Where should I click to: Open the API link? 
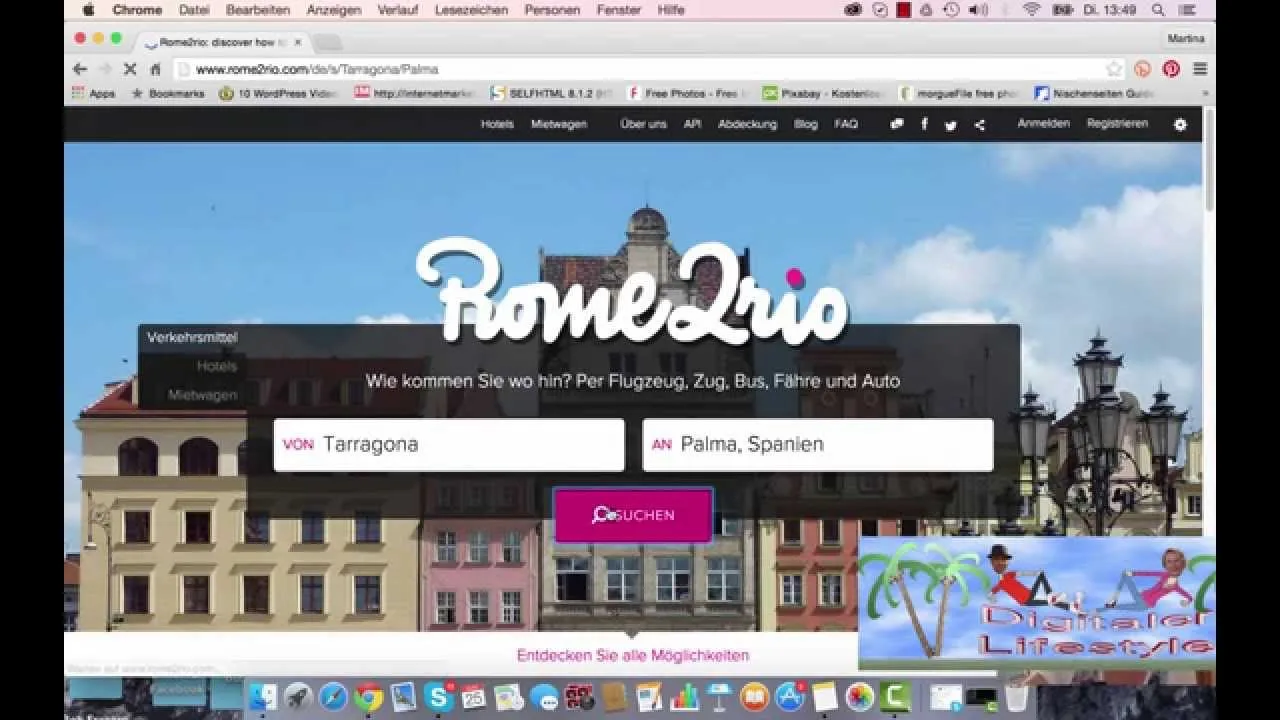point(692,124)
